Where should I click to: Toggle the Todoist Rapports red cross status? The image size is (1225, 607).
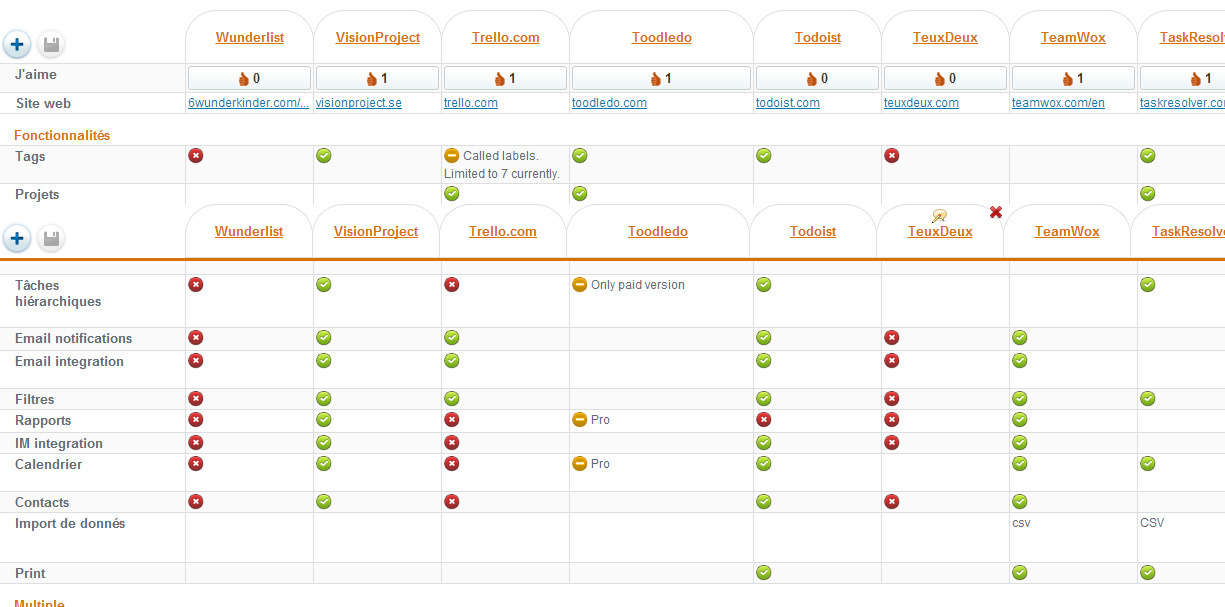764,420
